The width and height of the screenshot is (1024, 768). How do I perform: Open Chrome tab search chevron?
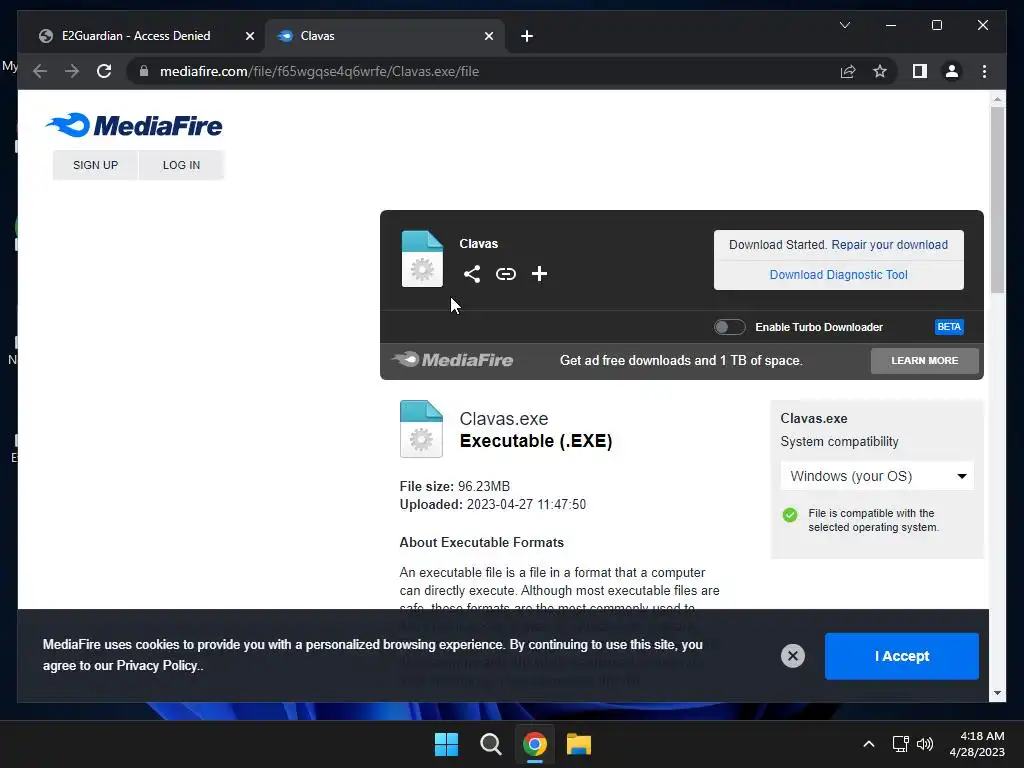[844, 25]
